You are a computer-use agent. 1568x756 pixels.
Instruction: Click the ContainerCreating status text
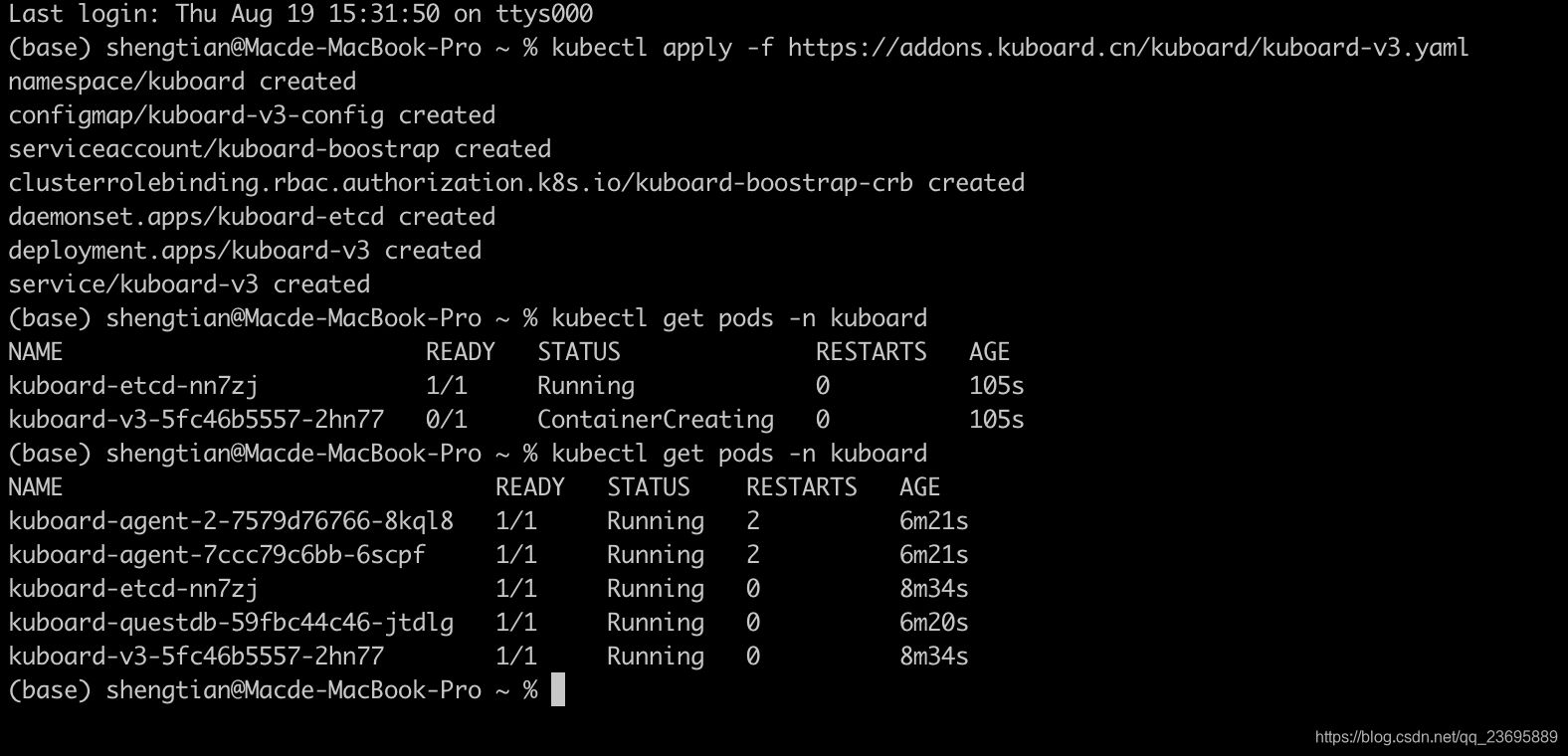tap(656, 420)
